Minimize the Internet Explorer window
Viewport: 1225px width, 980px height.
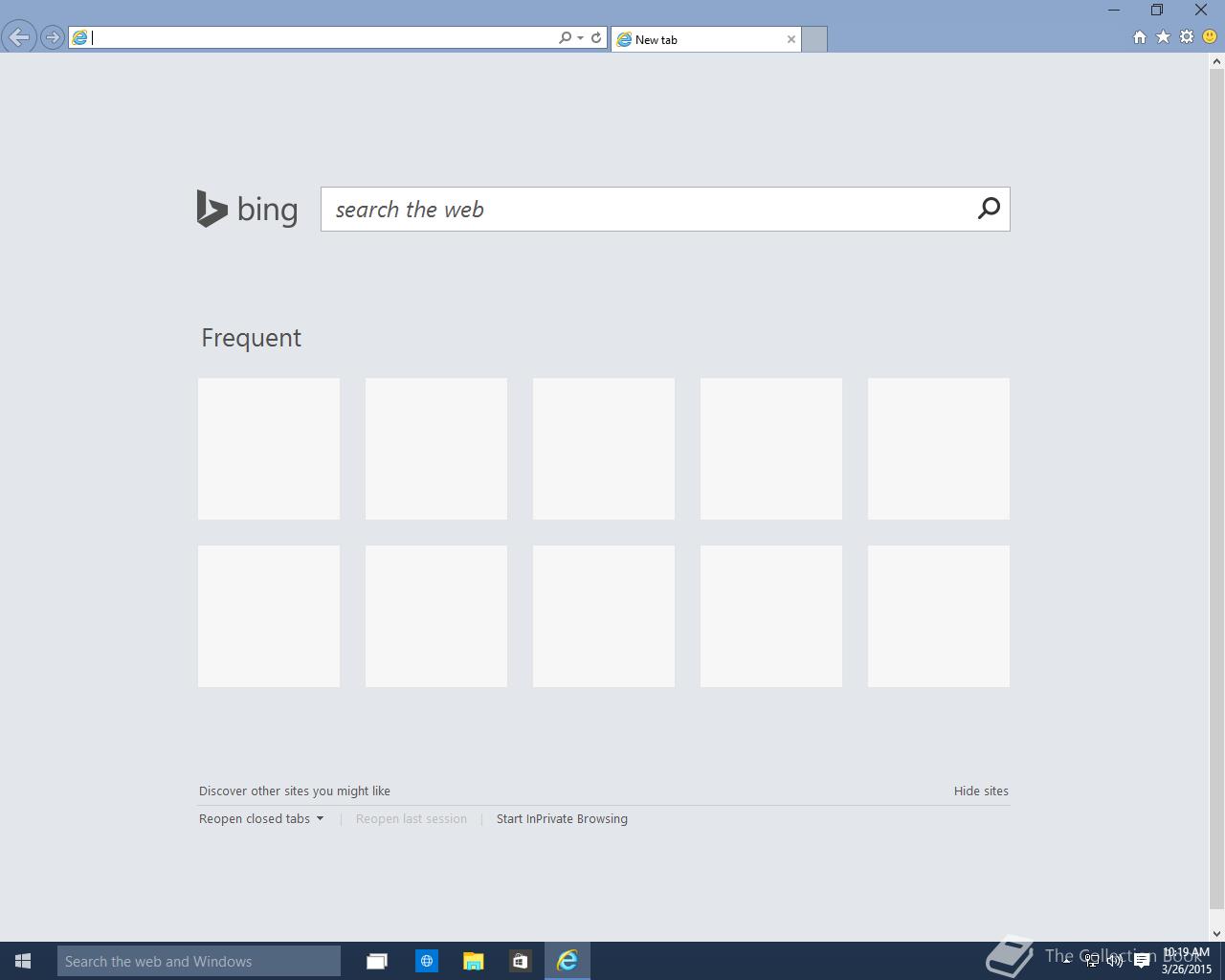tap(1113, 10)
